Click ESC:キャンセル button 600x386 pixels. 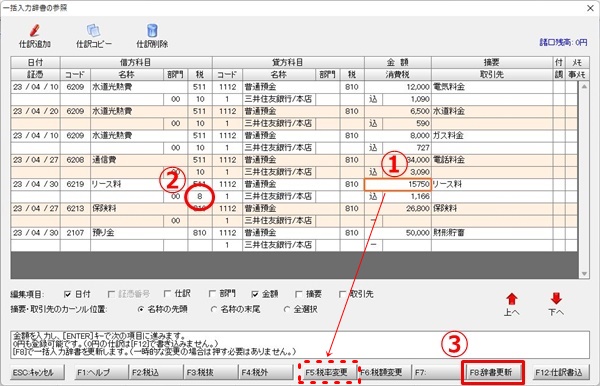[x=37, y=372]
